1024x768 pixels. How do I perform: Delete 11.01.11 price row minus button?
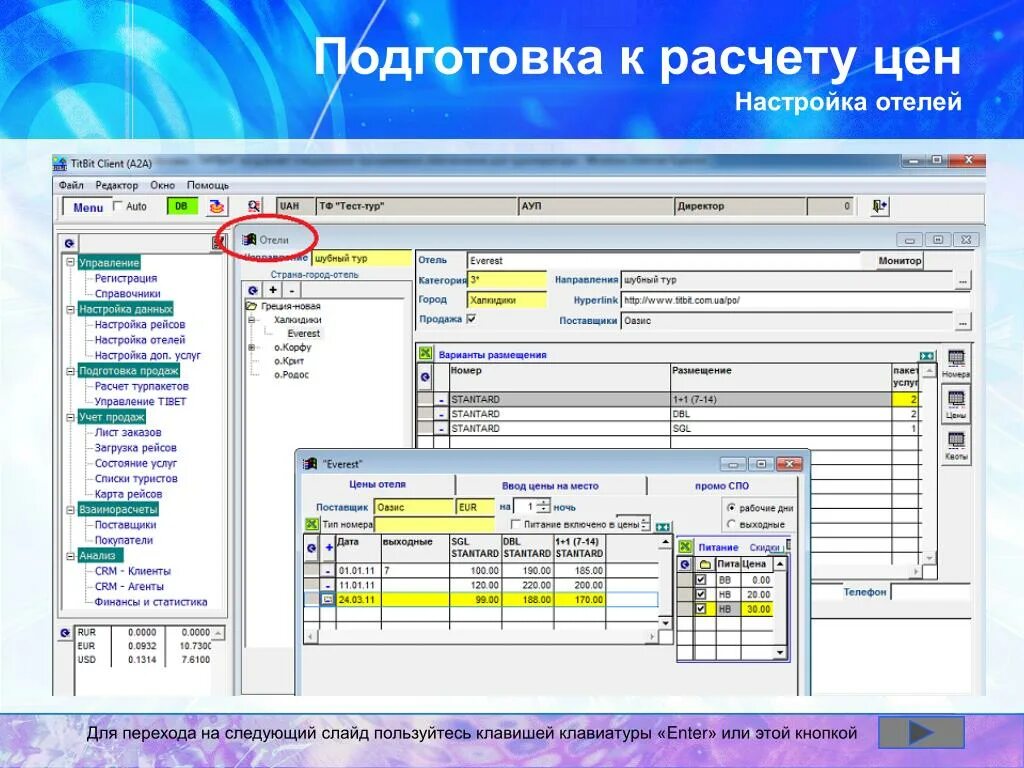pos(328,585)
